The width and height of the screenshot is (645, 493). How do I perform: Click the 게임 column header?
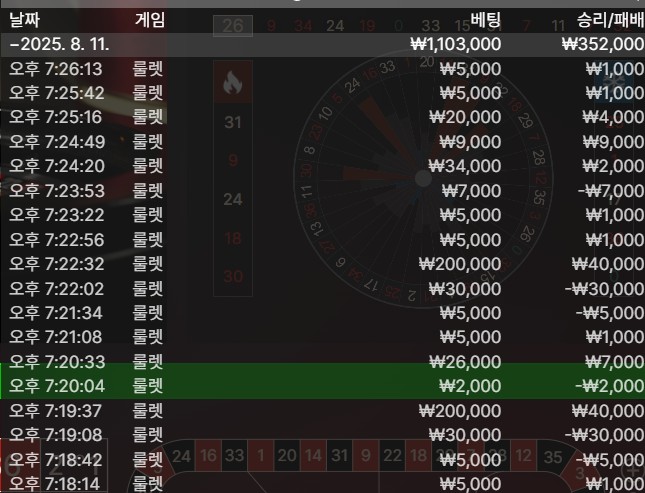tap(150, 19)
